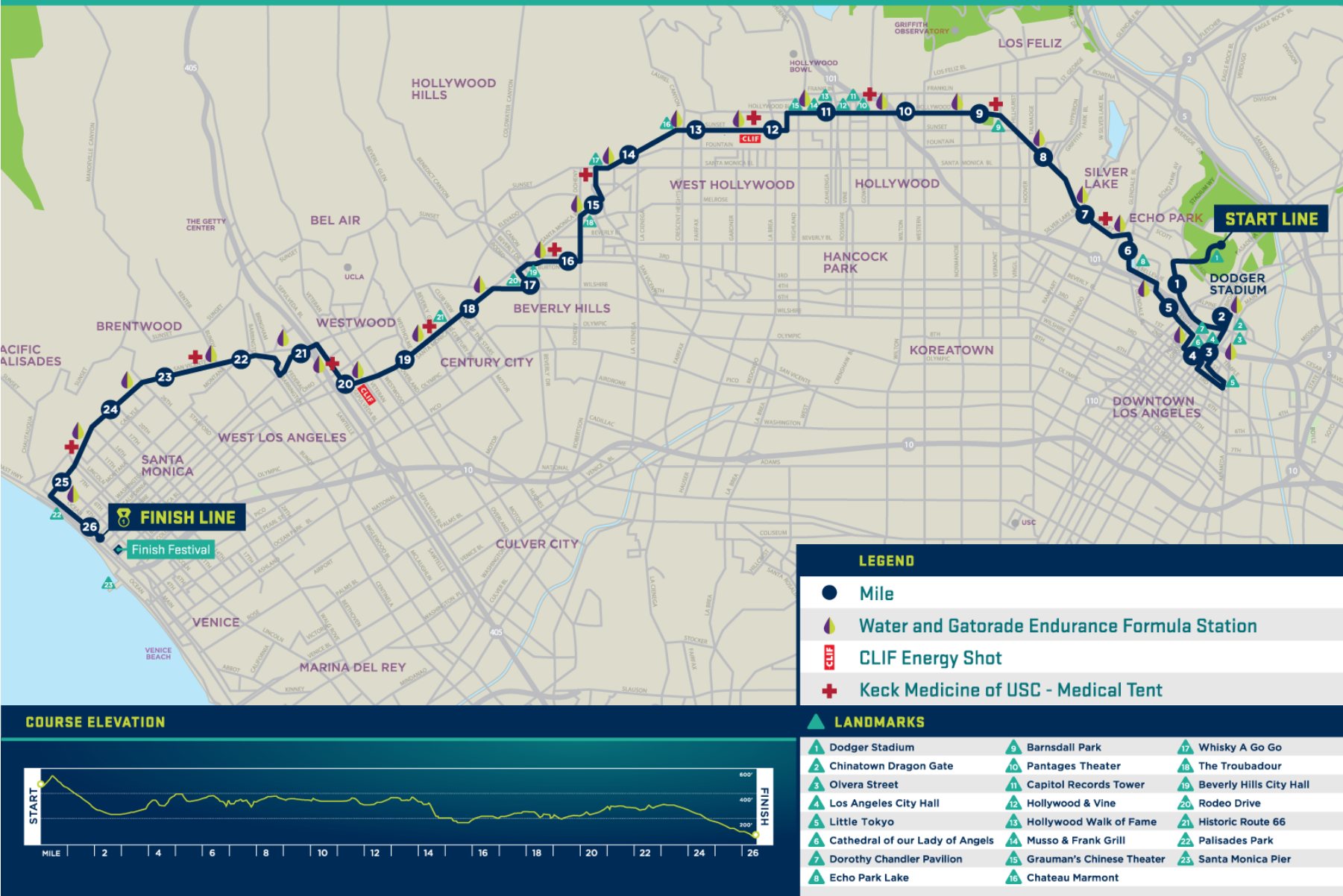Click the dark blue mile 1 marker circle
1343x896 pixels.
(x=1177, y=284)
